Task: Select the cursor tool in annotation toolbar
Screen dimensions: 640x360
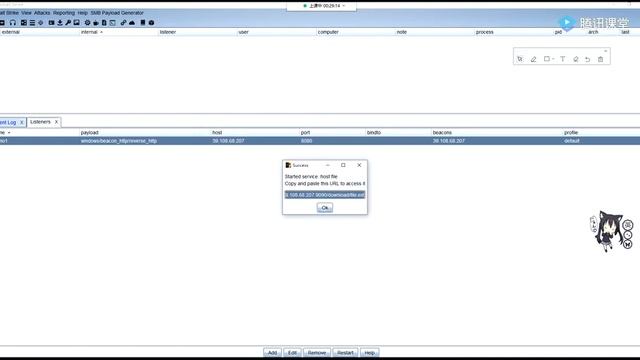Action: tap(520, 59)
